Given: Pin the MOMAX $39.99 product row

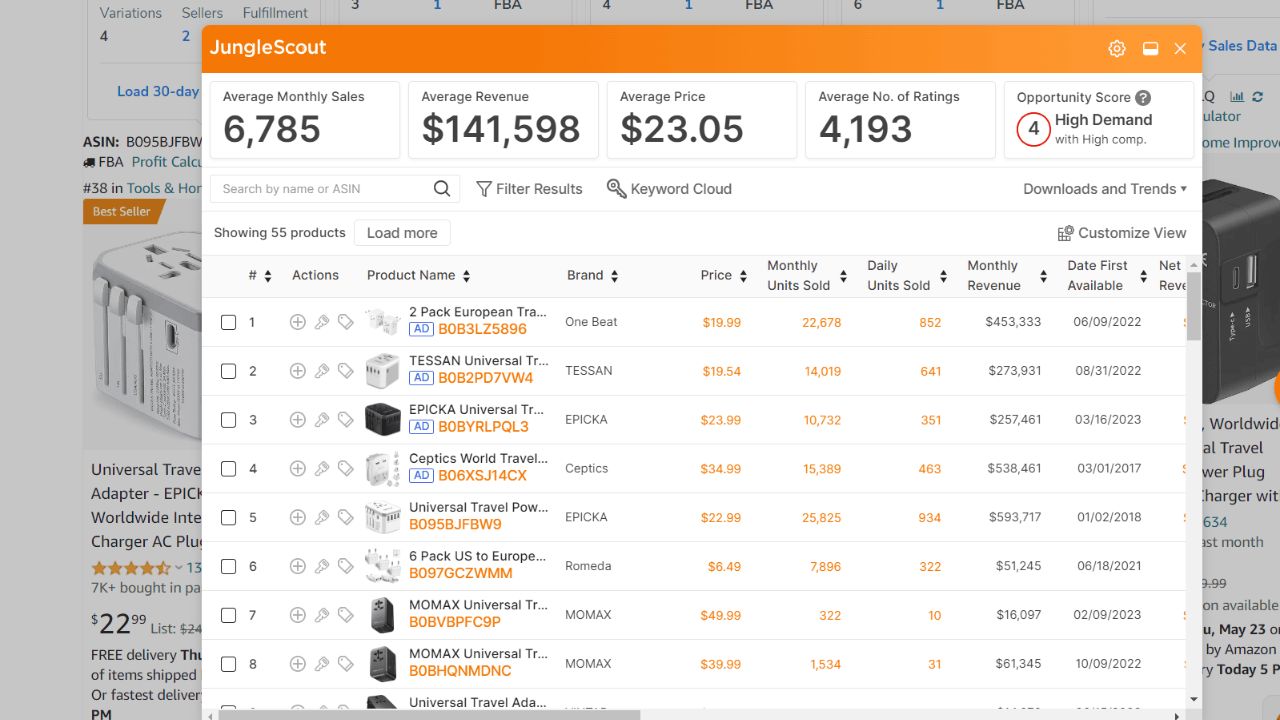Looking at the screenshot, I should pyautogui.click(x=321, y=664).
